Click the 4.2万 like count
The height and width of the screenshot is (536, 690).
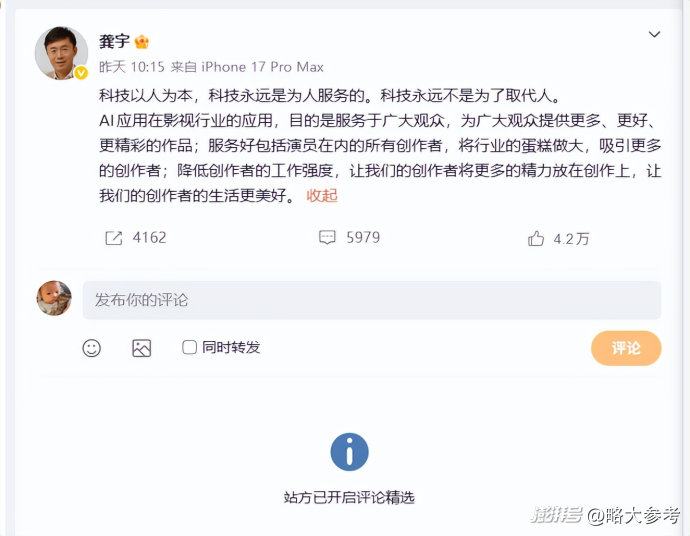571,239
